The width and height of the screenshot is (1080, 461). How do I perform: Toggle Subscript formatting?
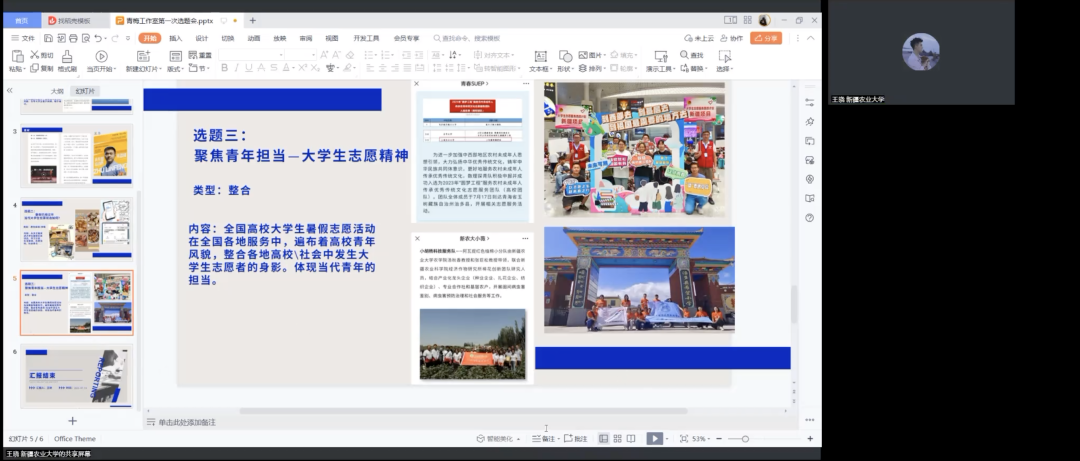pyautogui.click(x=315, y=68)
